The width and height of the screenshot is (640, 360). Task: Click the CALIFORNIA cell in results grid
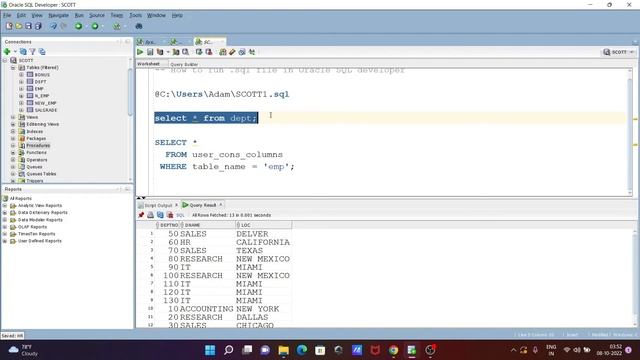pos(263,242)
